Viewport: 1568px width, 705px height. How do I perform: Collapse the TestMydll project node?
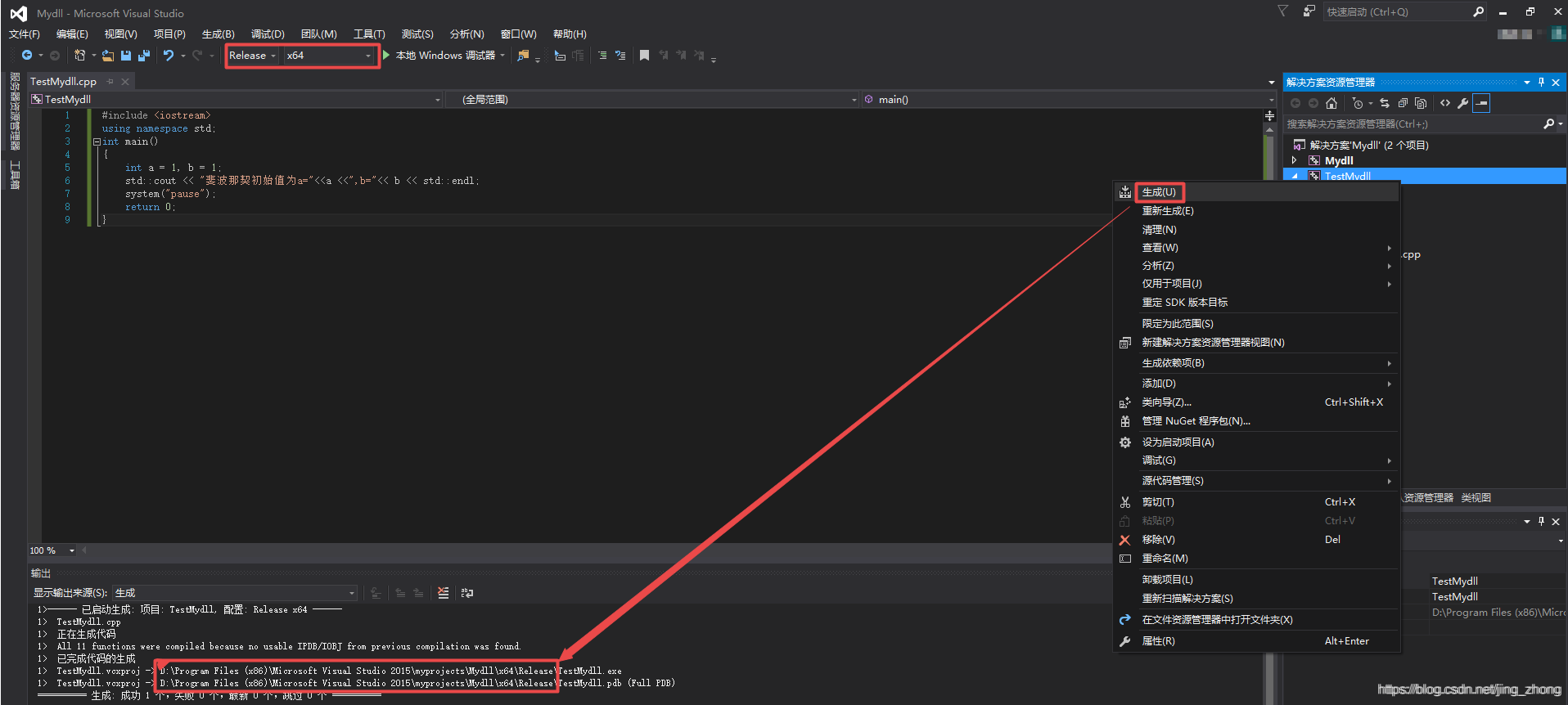pos(1294,176)
